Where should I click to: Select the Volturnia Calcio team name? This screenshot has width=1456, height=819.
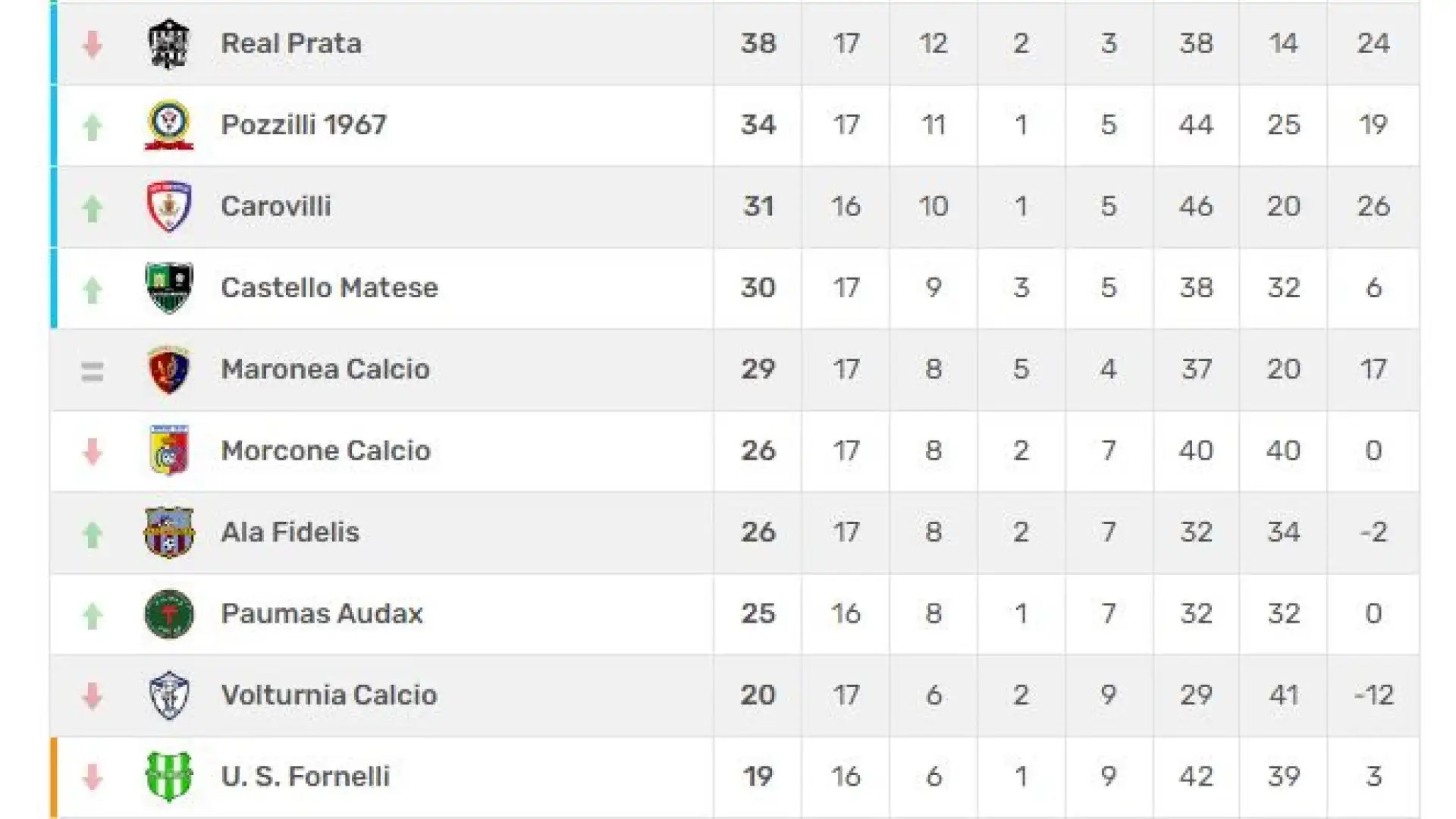click(x=329, y=695)
